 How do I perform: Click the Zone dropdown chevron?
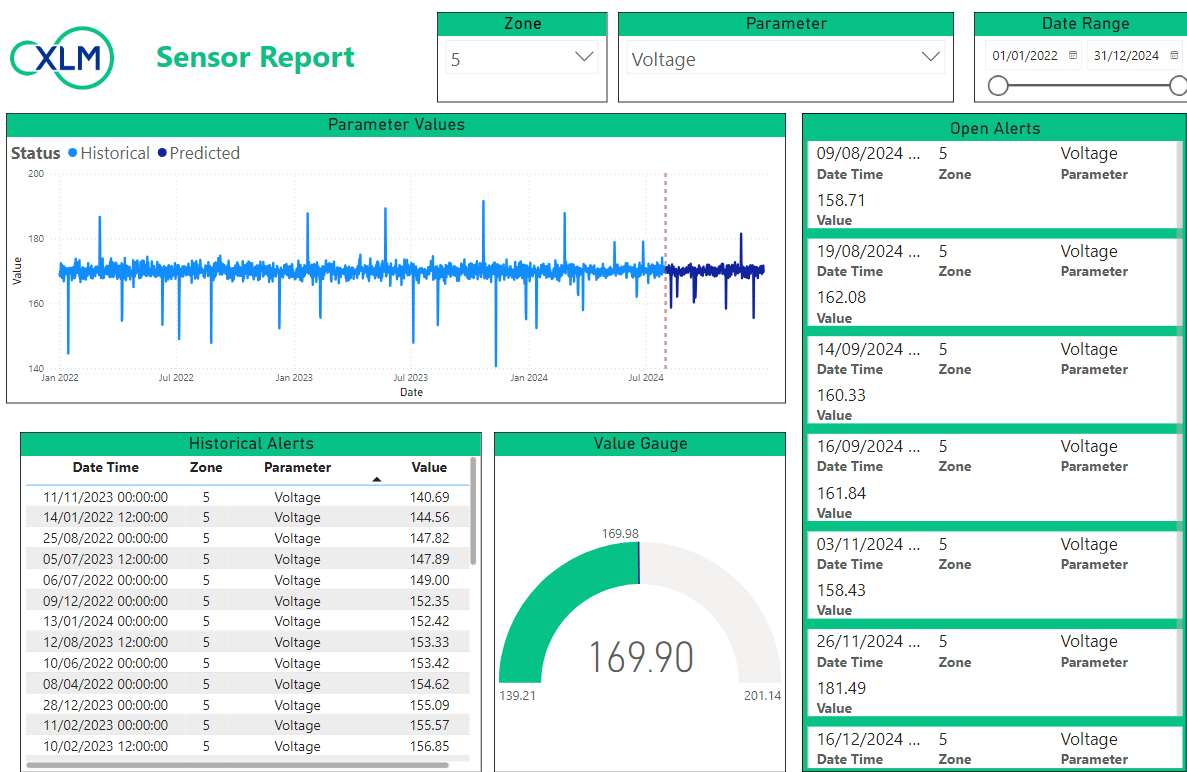584,57
